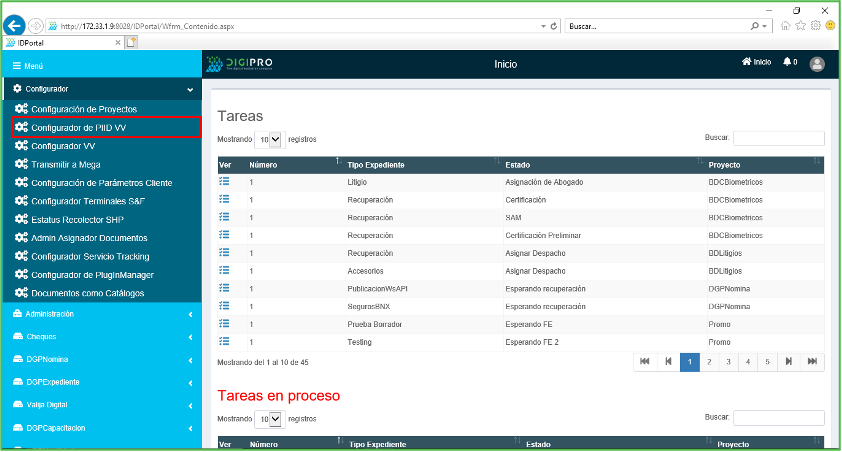The height and width of the screenshot is (452, 842).
Task: Open view icon for Testing task row
Action: click(224, 341)
